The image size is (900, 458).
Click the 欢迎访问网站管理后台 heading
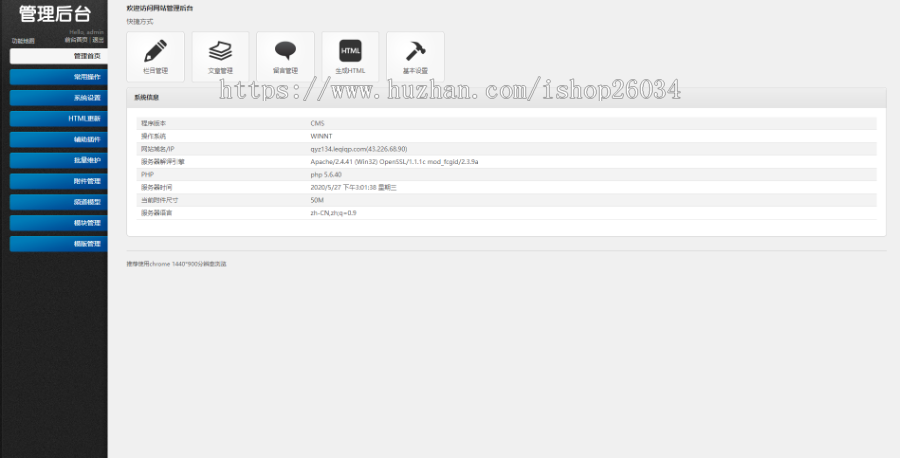point(160,8)
